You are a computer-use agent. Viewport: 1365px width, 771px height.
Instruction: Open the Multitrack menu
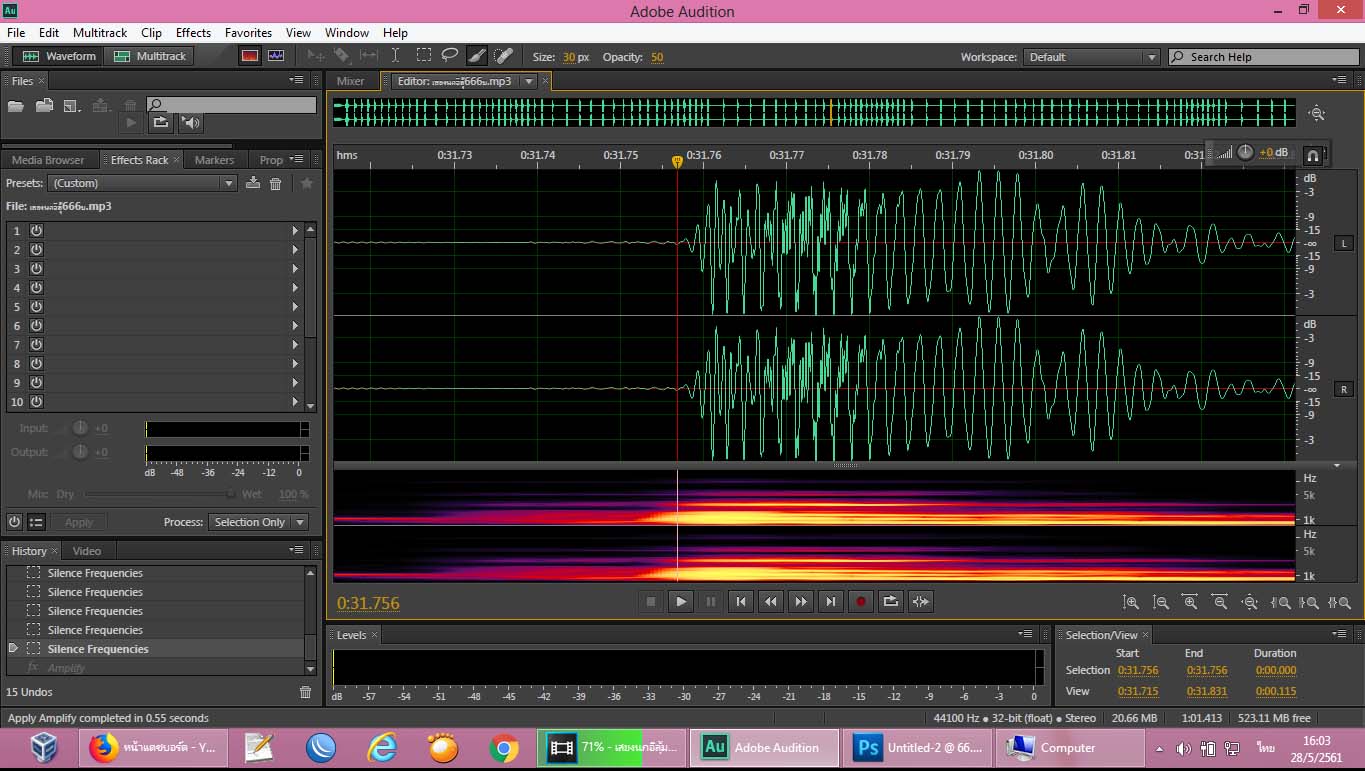(x=100, y=33)
